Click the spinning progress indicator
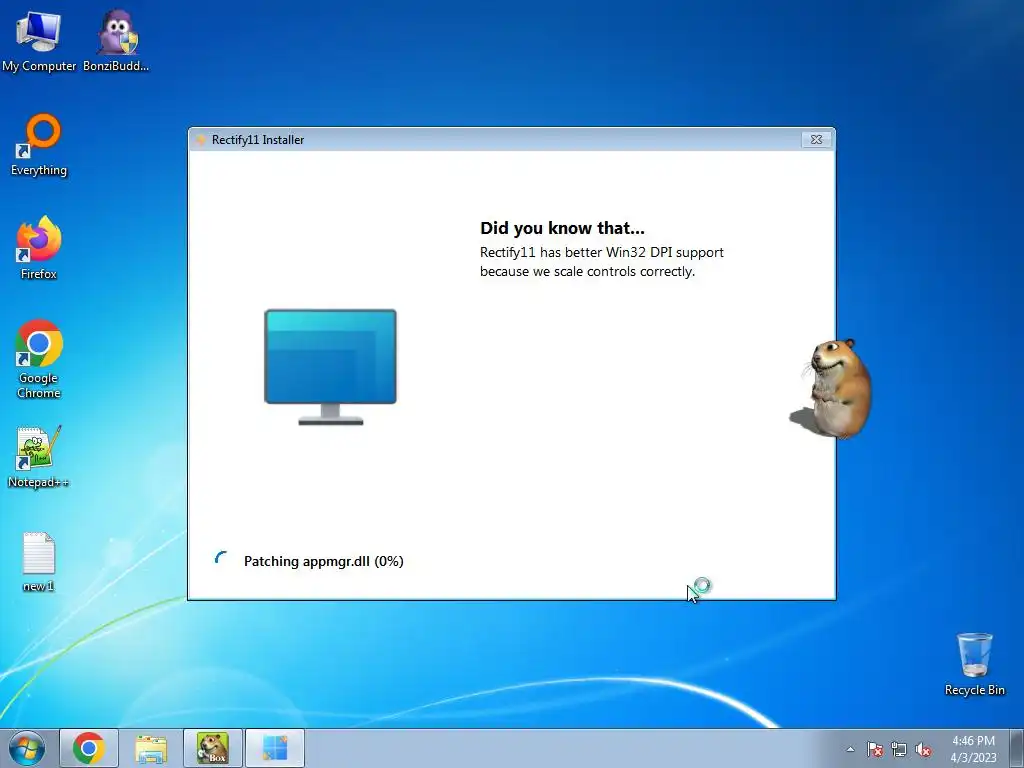 click(x=221, y=559)
